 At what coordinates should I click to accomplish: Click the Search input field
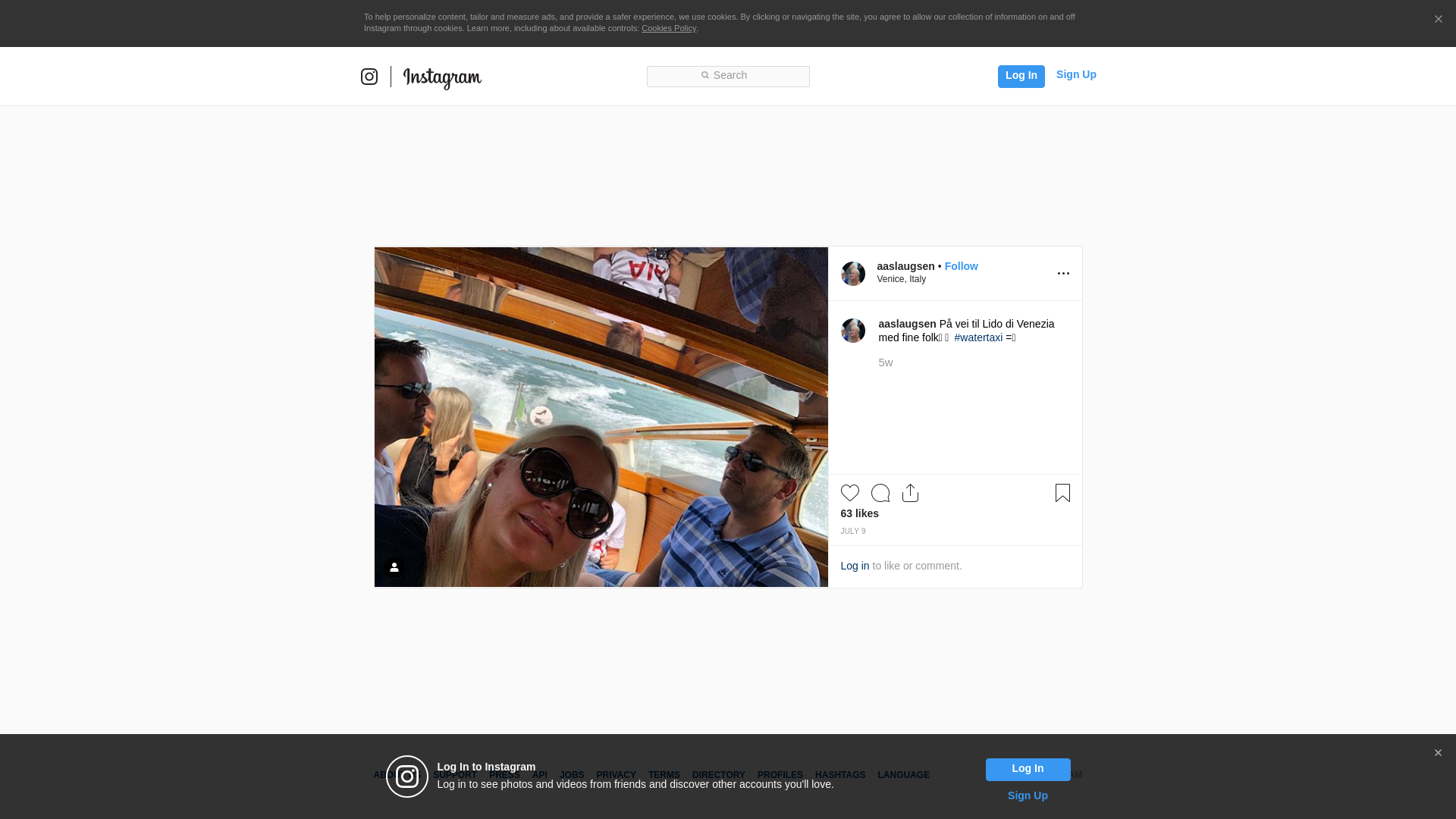tap(728, 76)
